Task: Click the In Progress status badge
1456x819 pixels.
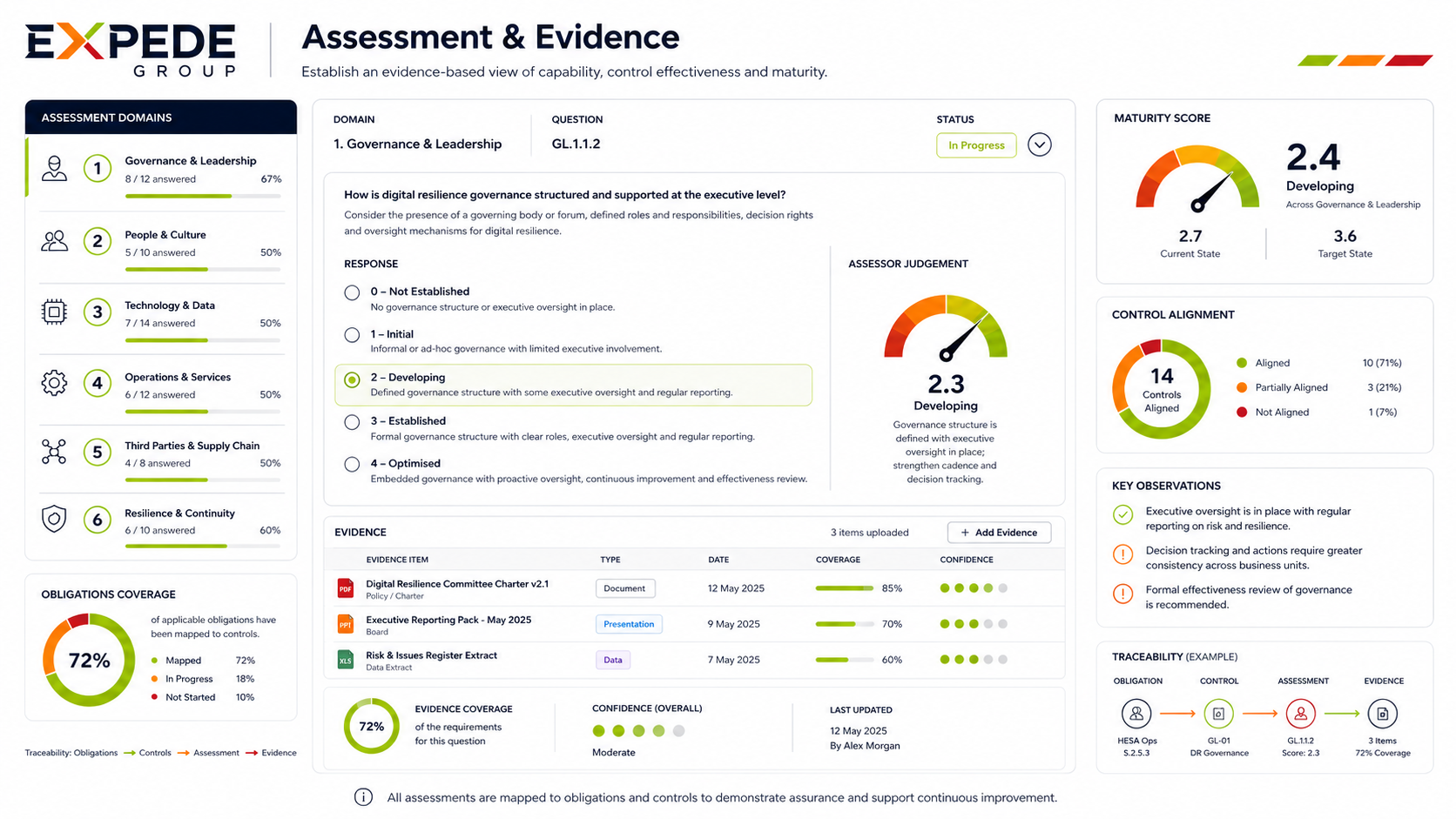Action: point(976,145)
